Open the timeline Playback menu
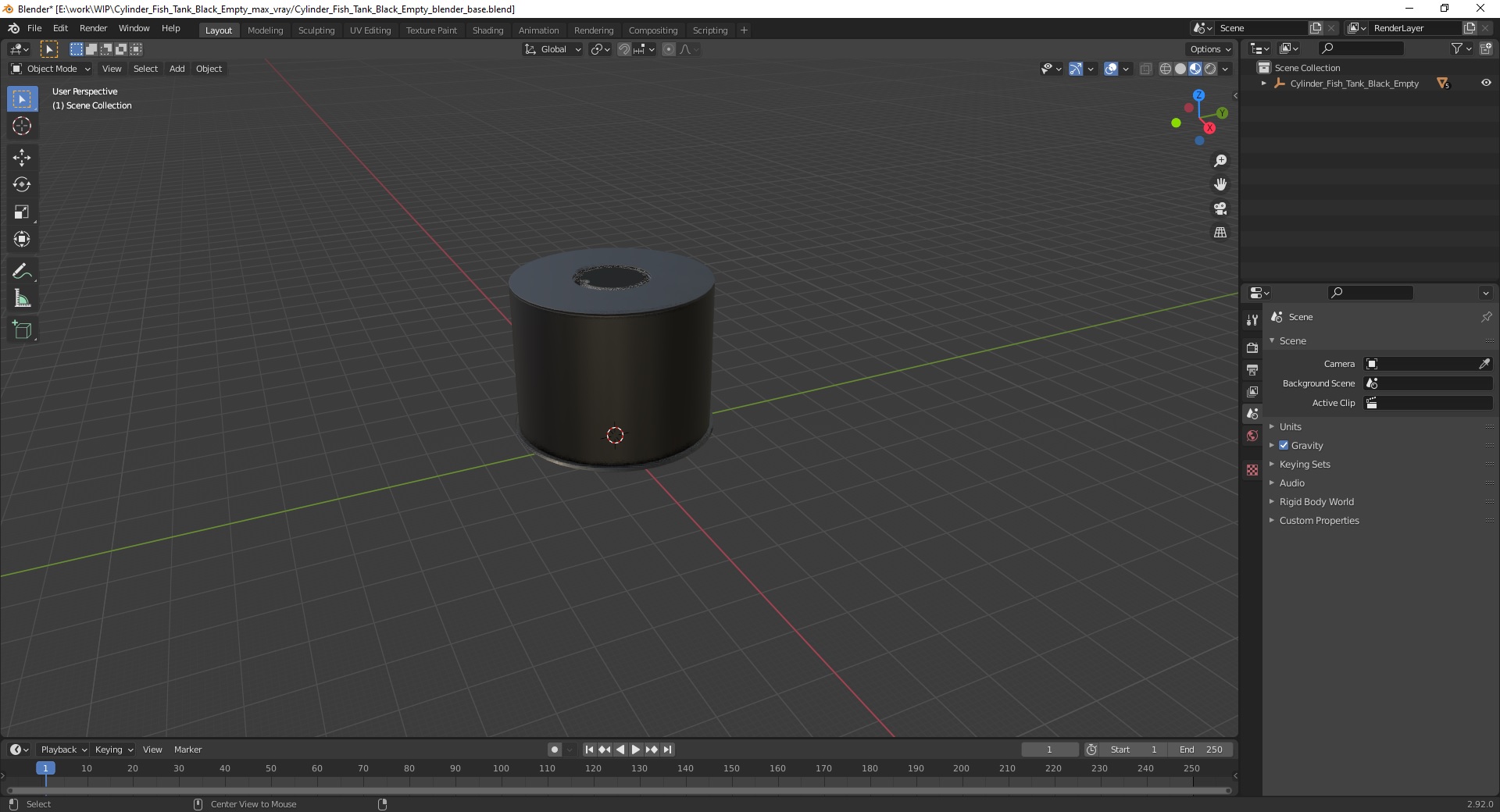 (62, 750)
